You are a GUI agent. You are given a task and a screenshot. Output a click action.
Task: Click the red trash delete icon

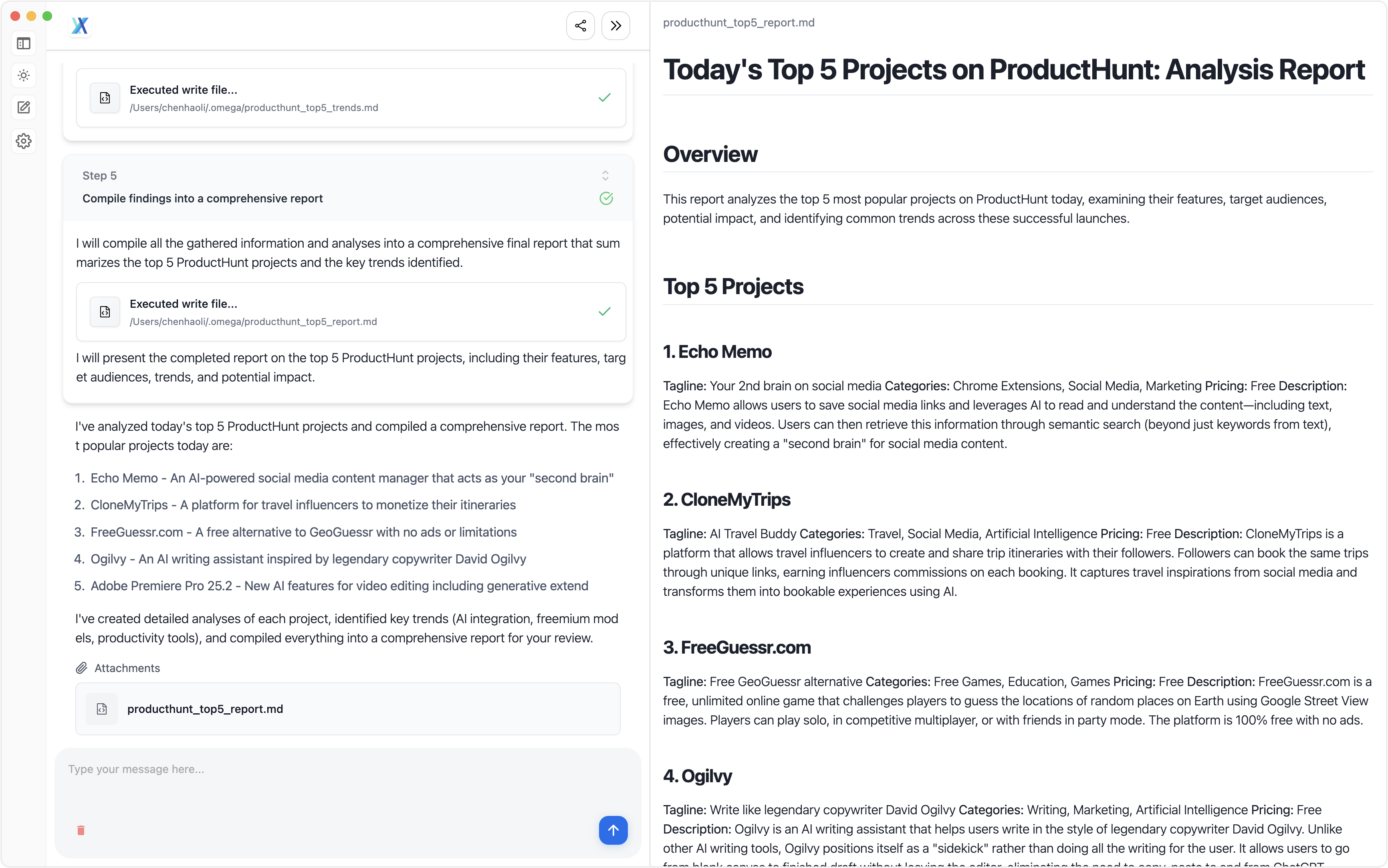(x=81, y=830)
